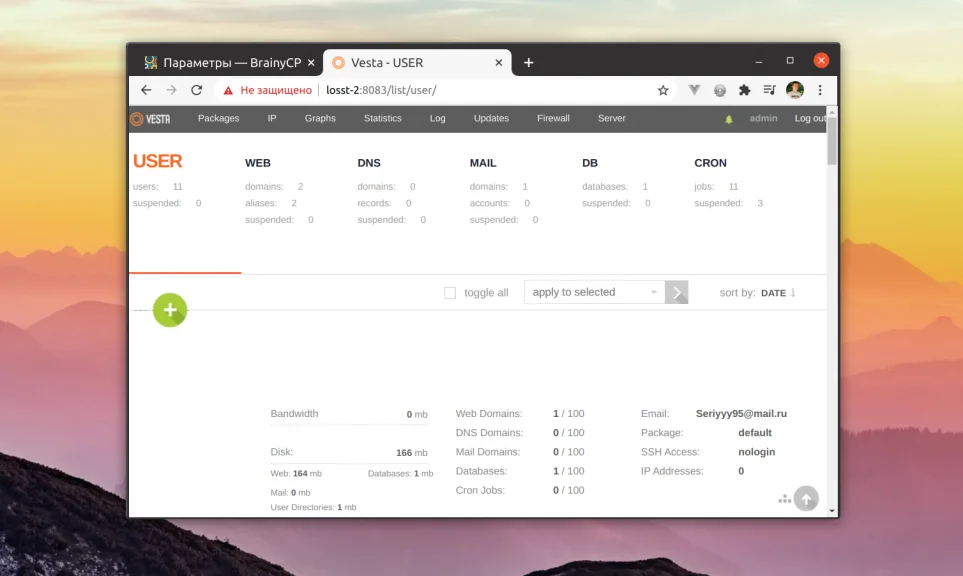The image size is (963, 576).
Task: Open the Statistics section
Action: pos(382,118)
